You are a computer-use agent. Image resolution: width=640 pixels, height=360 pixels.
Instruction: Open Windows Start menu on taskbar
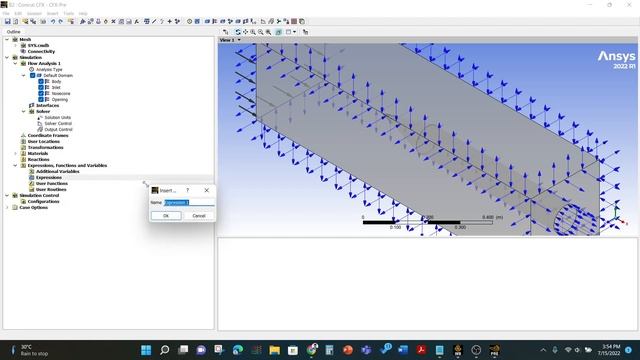pyautogui.click(x=146, y=350)
